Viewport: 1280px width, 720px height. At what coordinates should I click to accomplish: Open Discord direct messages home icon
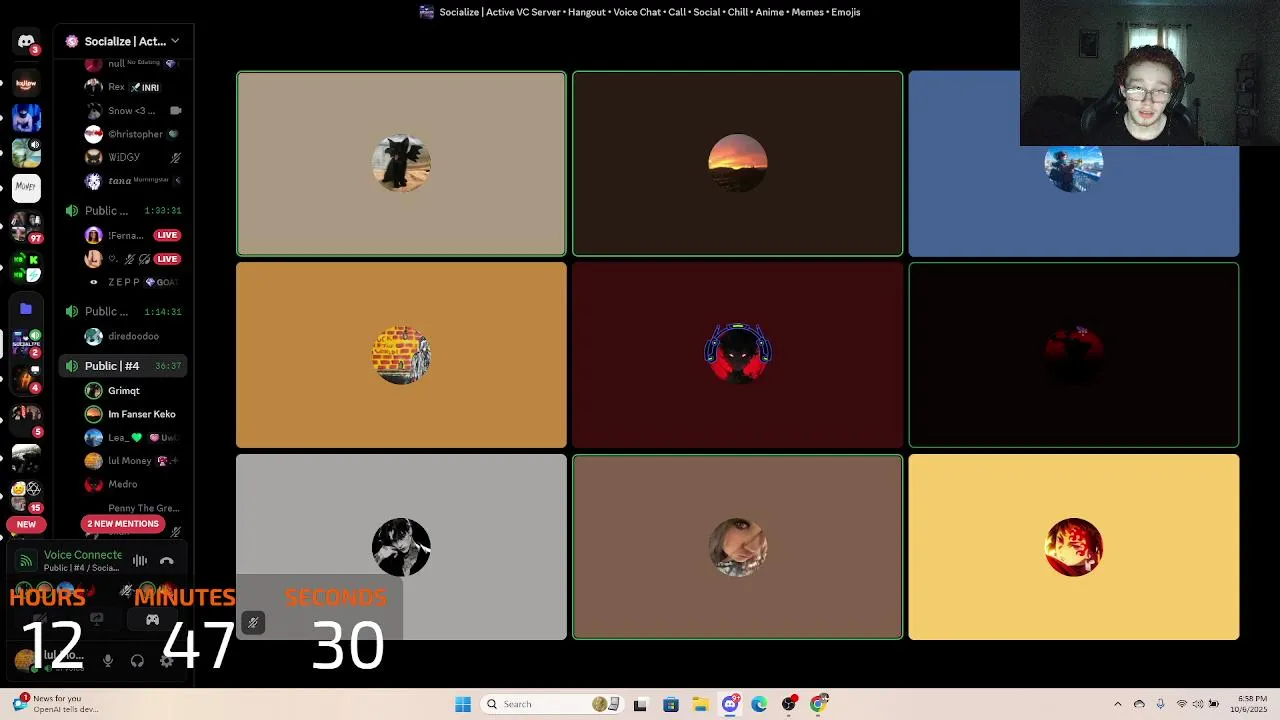click(26, 42)
